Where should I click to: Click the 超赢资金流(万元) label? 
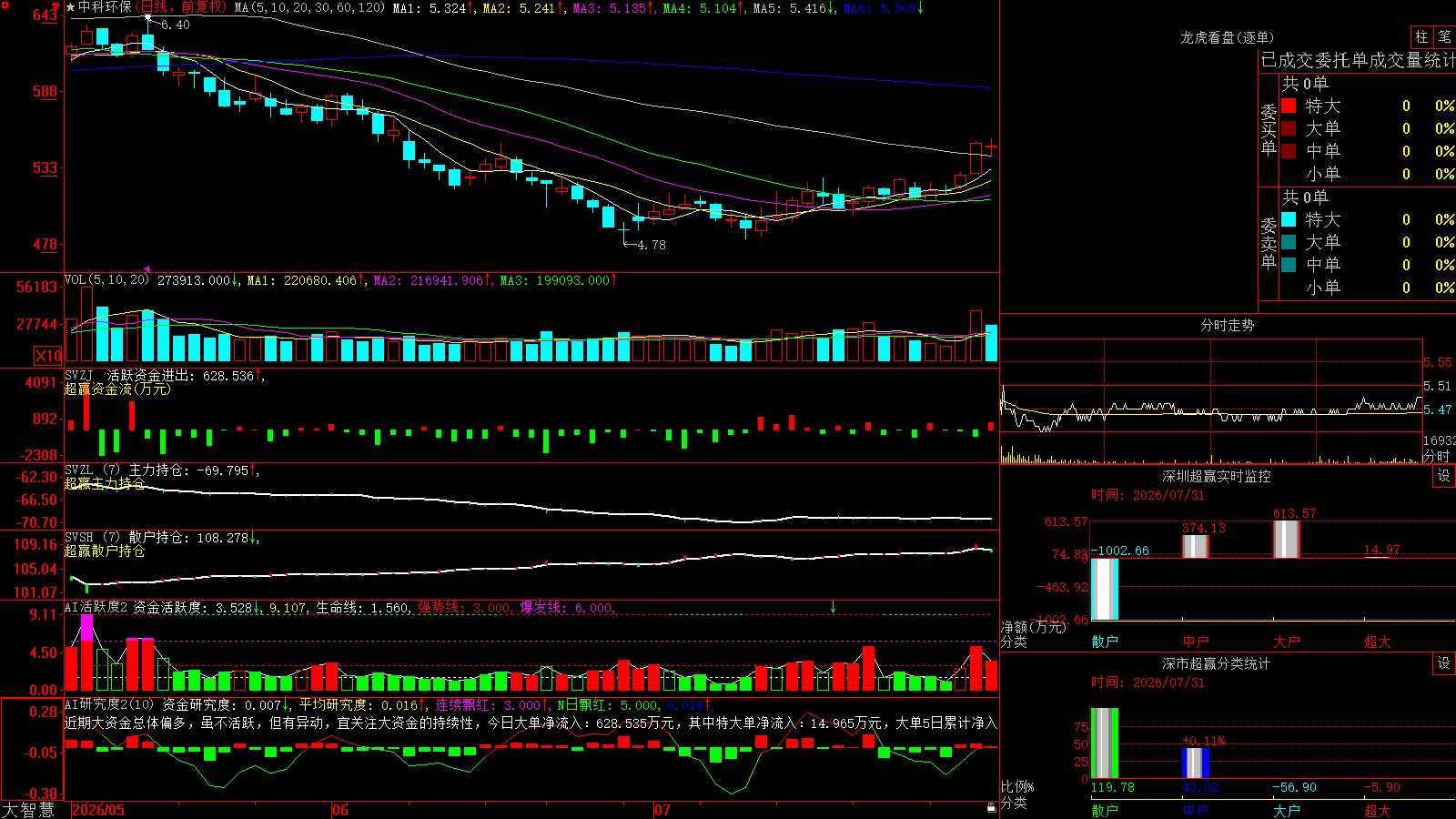(x=117, y=389)
